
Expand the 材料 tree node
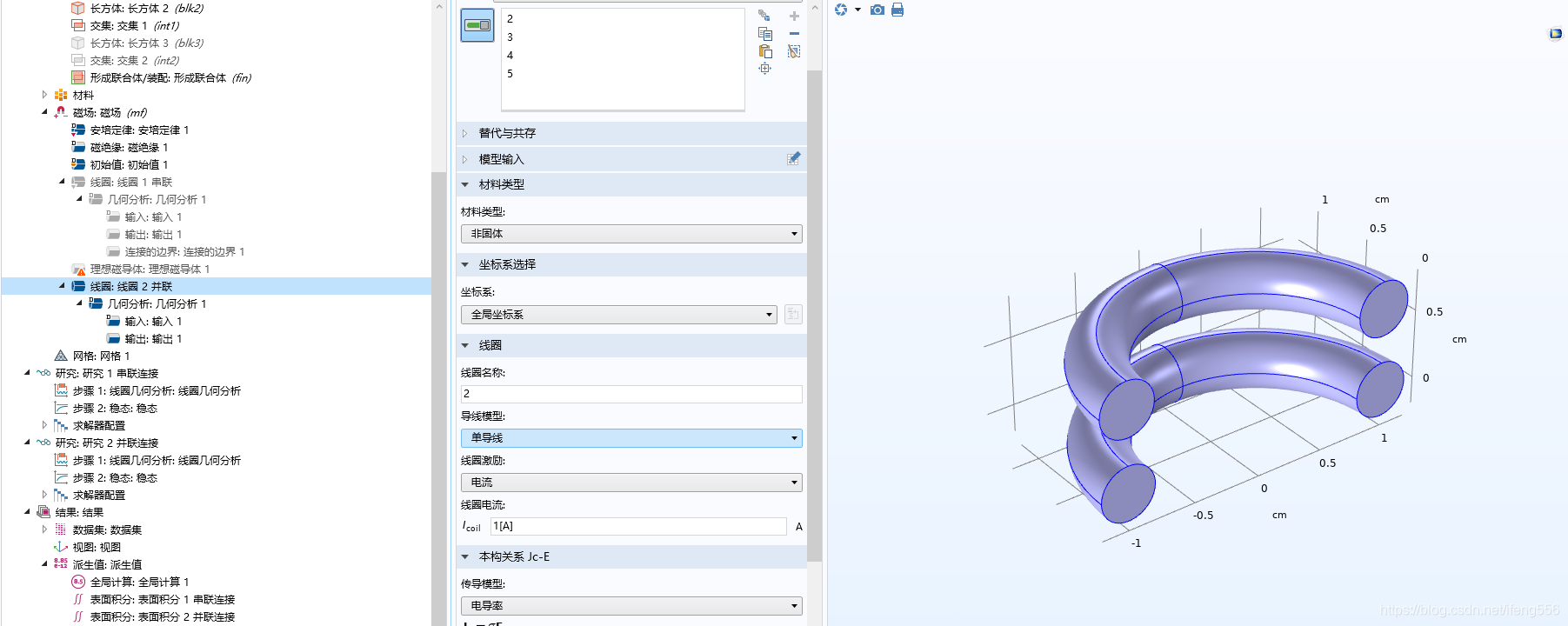point(44,95)
